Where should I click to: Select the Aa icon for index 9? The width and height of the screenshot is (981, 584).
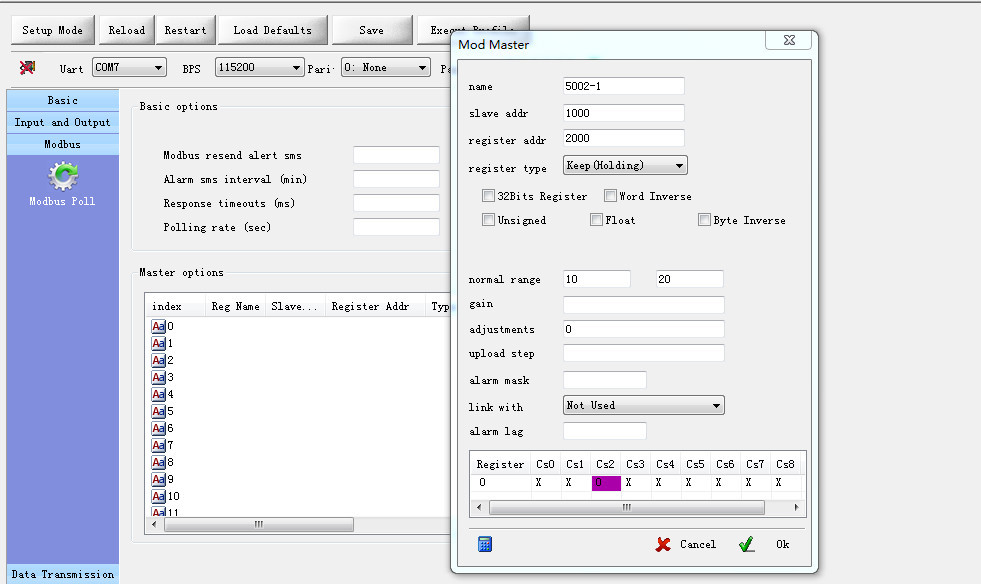point(158,479)
